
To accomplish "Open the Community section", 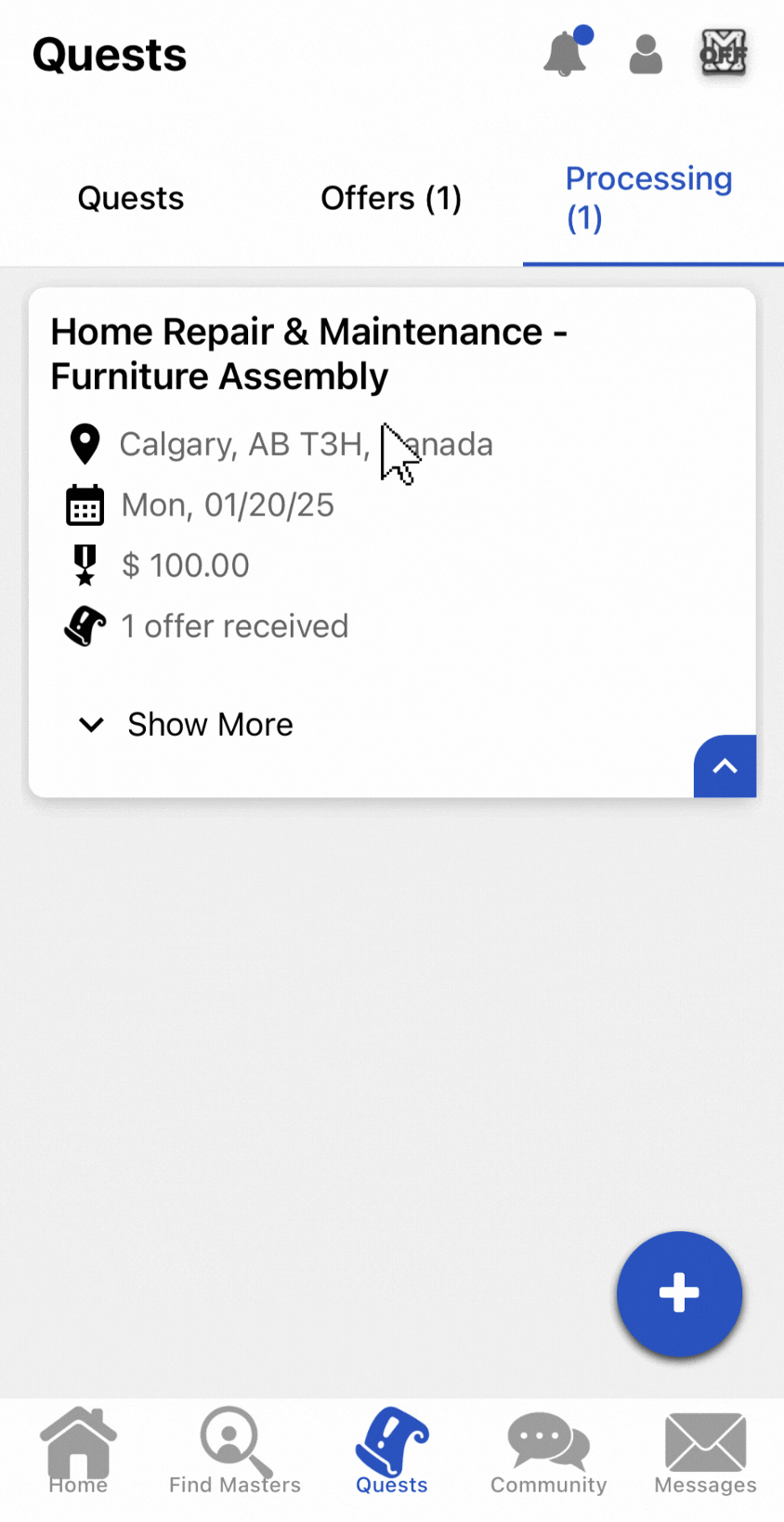I will pos(549,1451).
